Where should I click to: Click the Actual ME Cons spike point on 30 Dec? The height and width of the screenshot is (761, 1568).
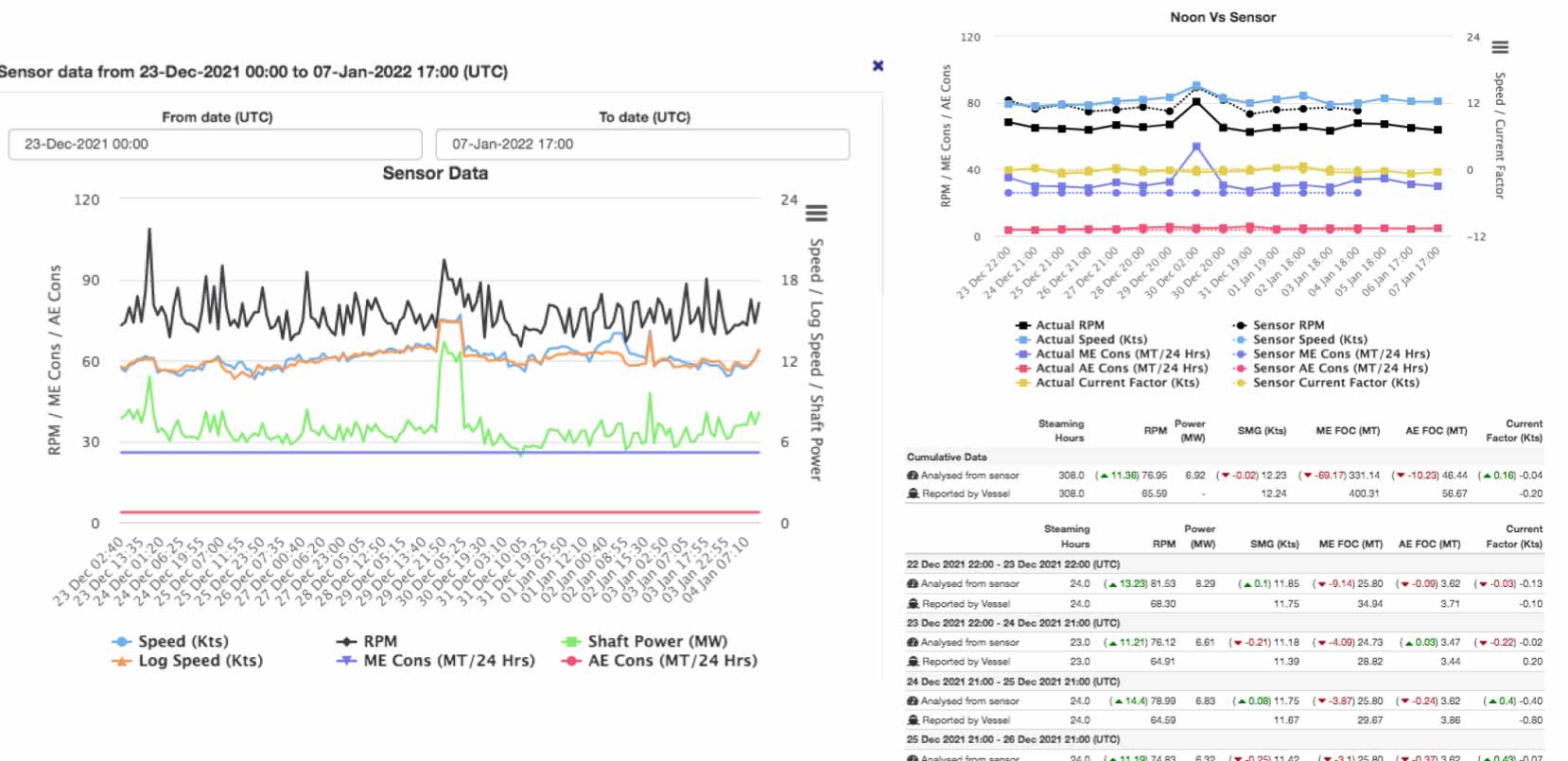pos(1196,147)
